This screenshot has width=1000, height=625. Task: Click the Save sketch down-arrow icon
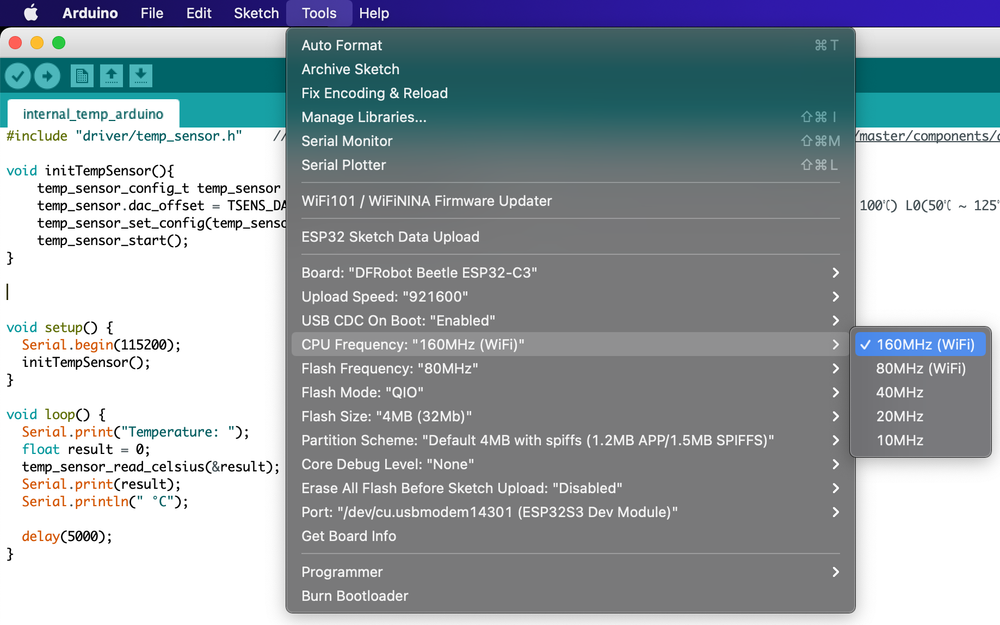coord(141,76)
